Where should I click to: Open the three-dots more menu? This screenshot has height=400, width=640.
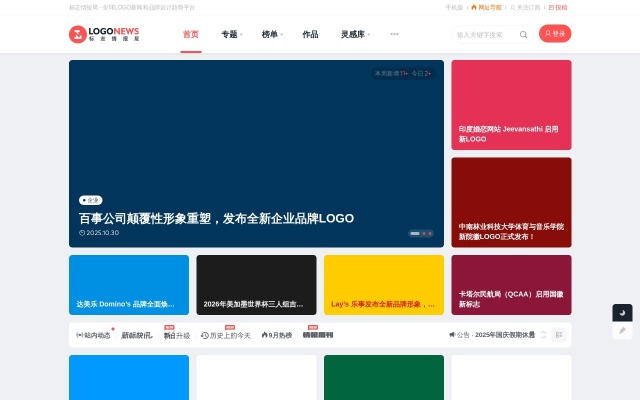tap(394, 34)
